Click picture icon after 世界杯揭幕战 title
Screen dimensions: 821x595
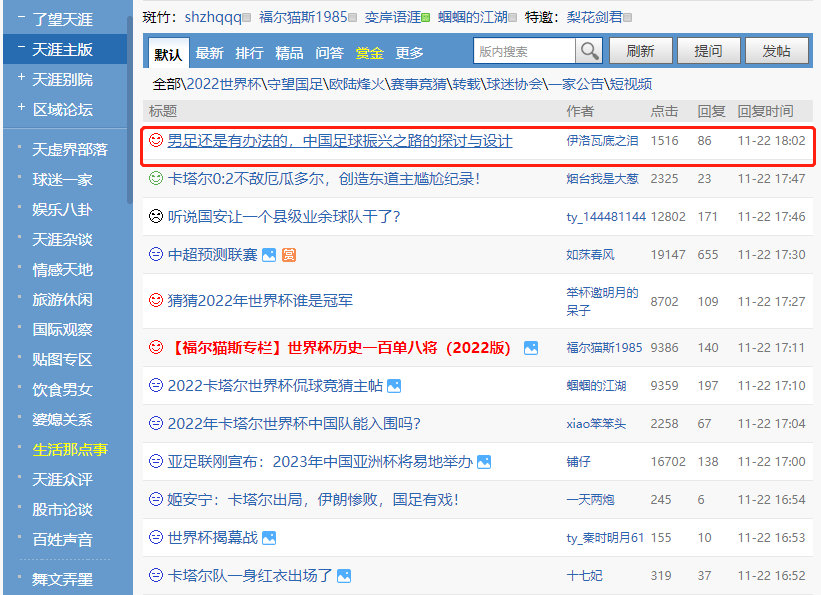tap(269, 538)
